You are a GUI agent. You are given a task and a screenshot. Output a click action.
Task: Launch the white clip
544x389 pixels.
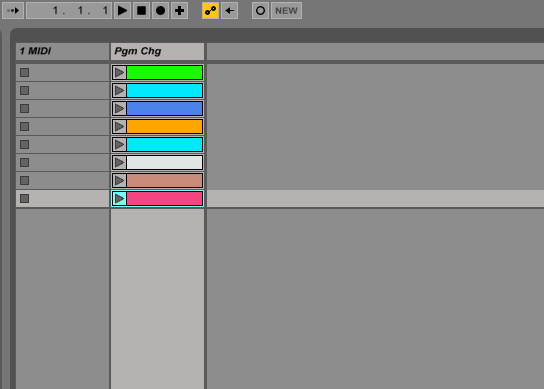(x=119, y=163)
